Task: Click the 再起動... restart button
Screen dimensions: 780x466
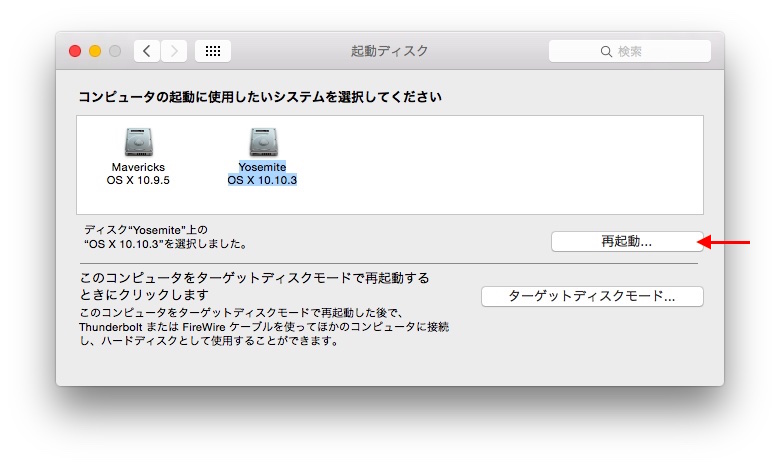Action: 627,242
